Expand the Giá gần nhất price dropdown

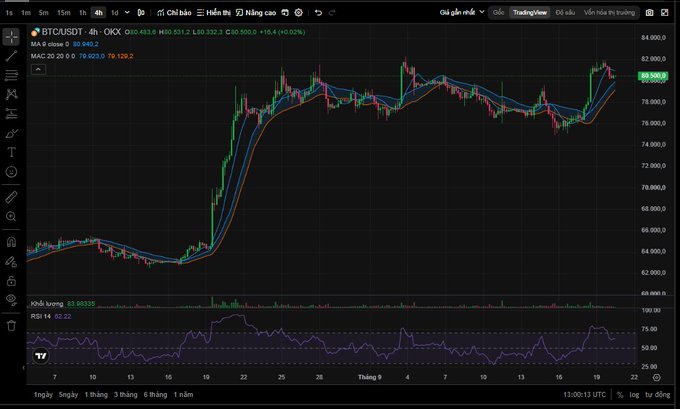[462, 13]
